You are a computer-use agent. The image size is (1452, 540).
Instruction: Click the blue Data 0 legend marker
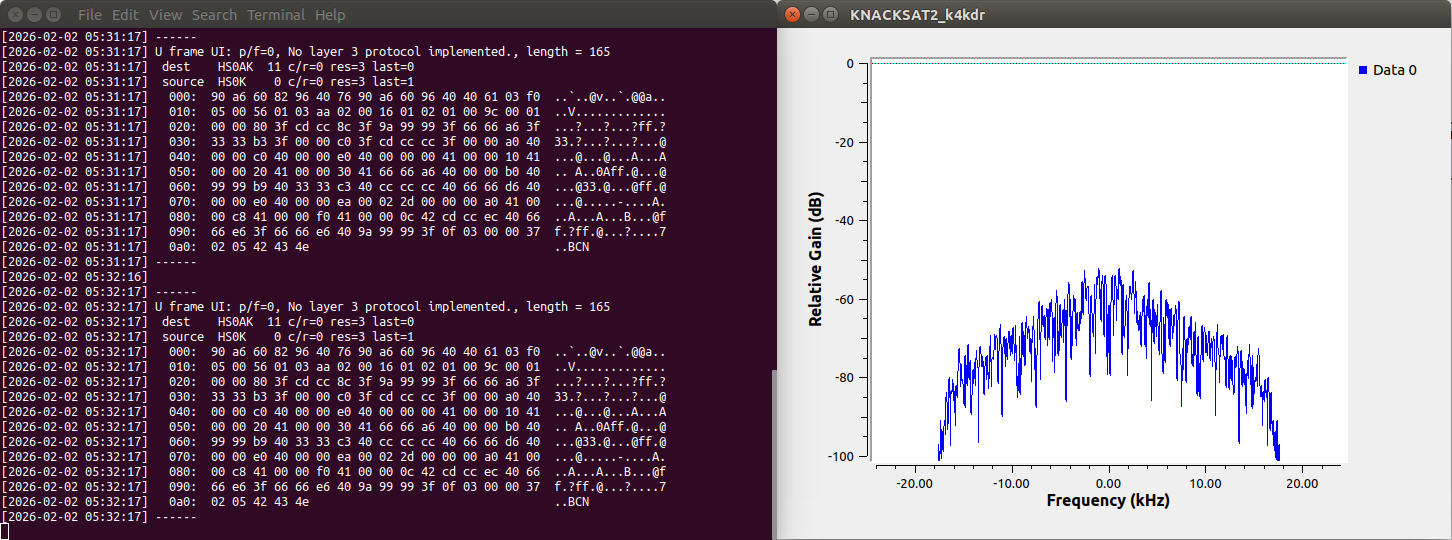pos(1364,71)
